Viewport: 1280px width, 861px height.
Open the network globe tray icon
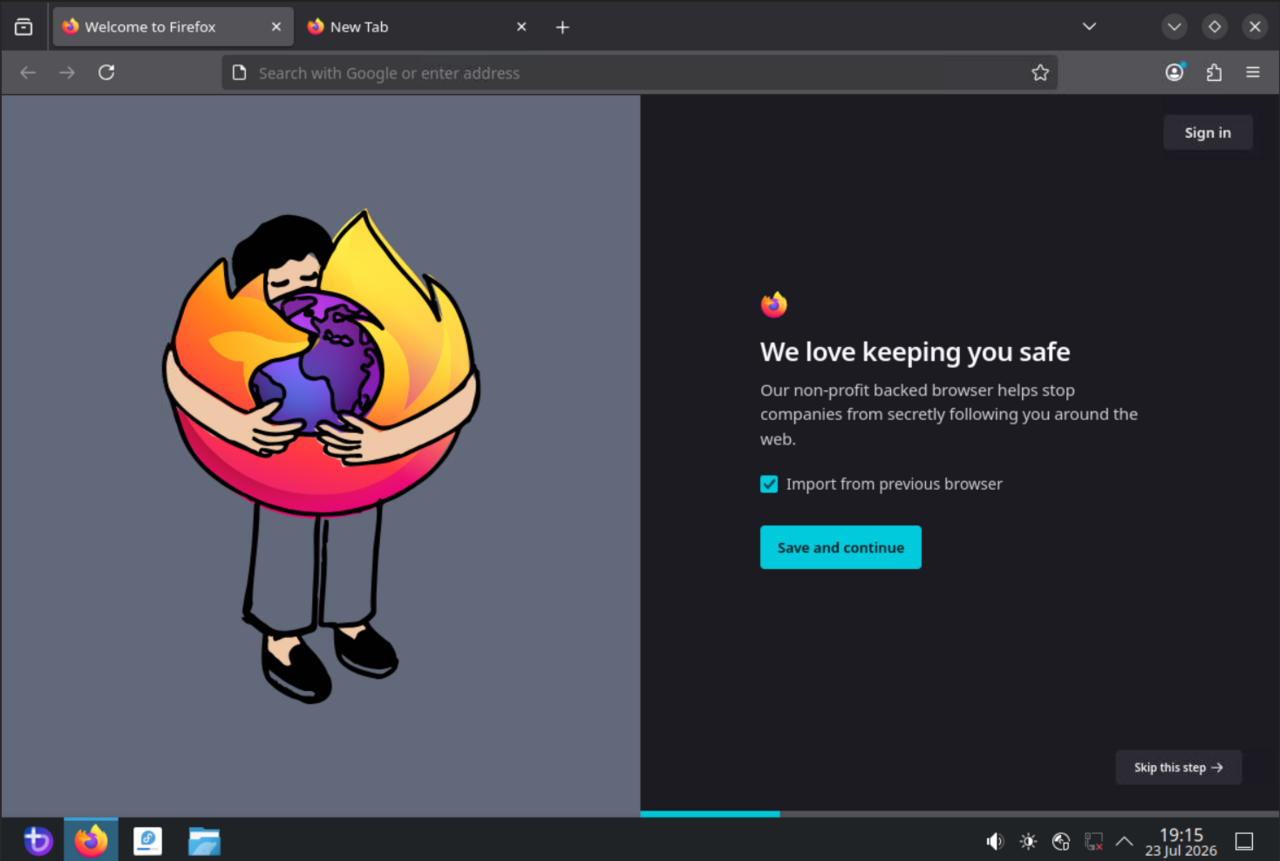click(x=1061, y=841)
